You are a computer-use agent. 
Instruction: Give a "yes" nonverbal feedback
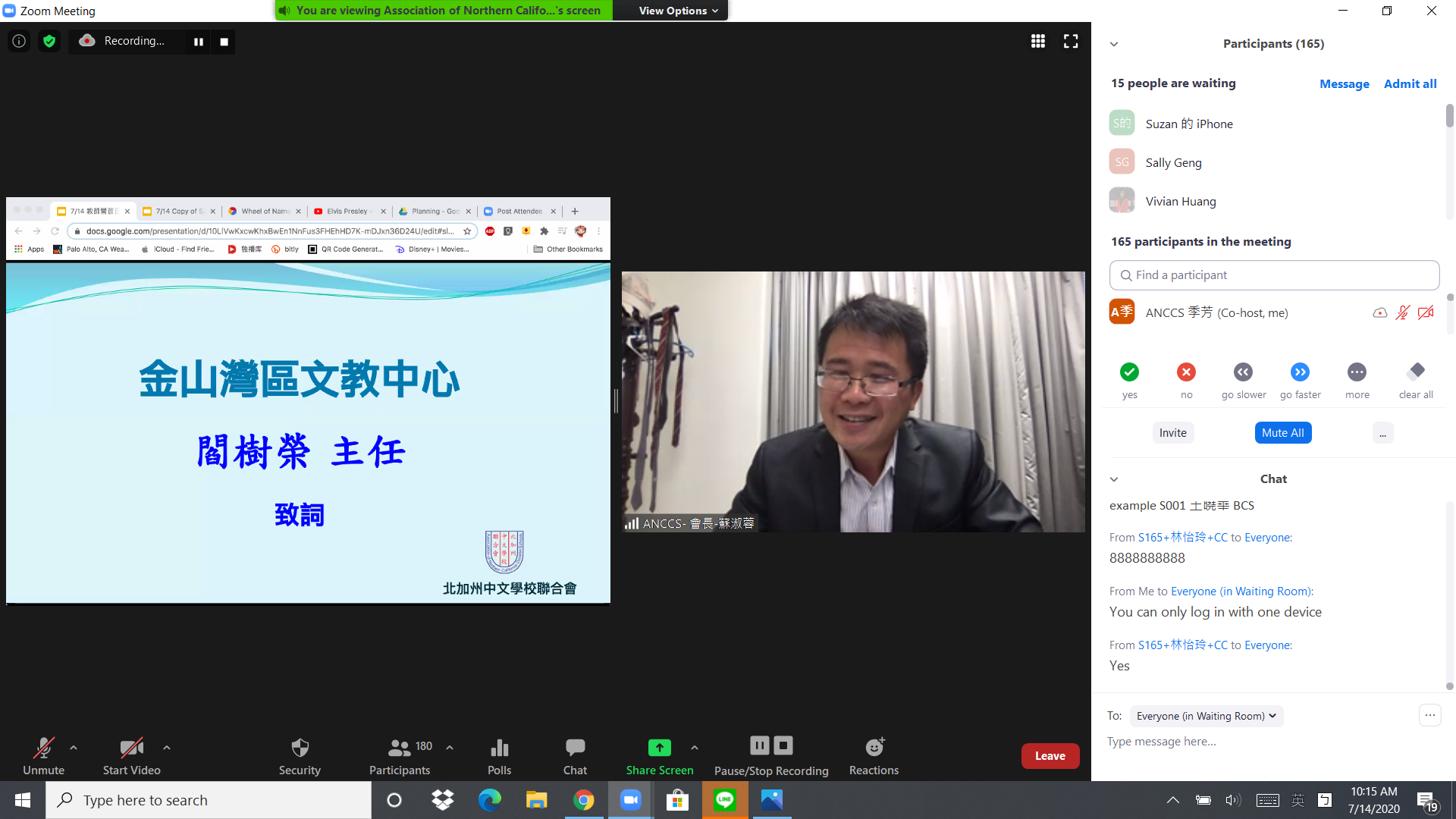[1129, 372]
